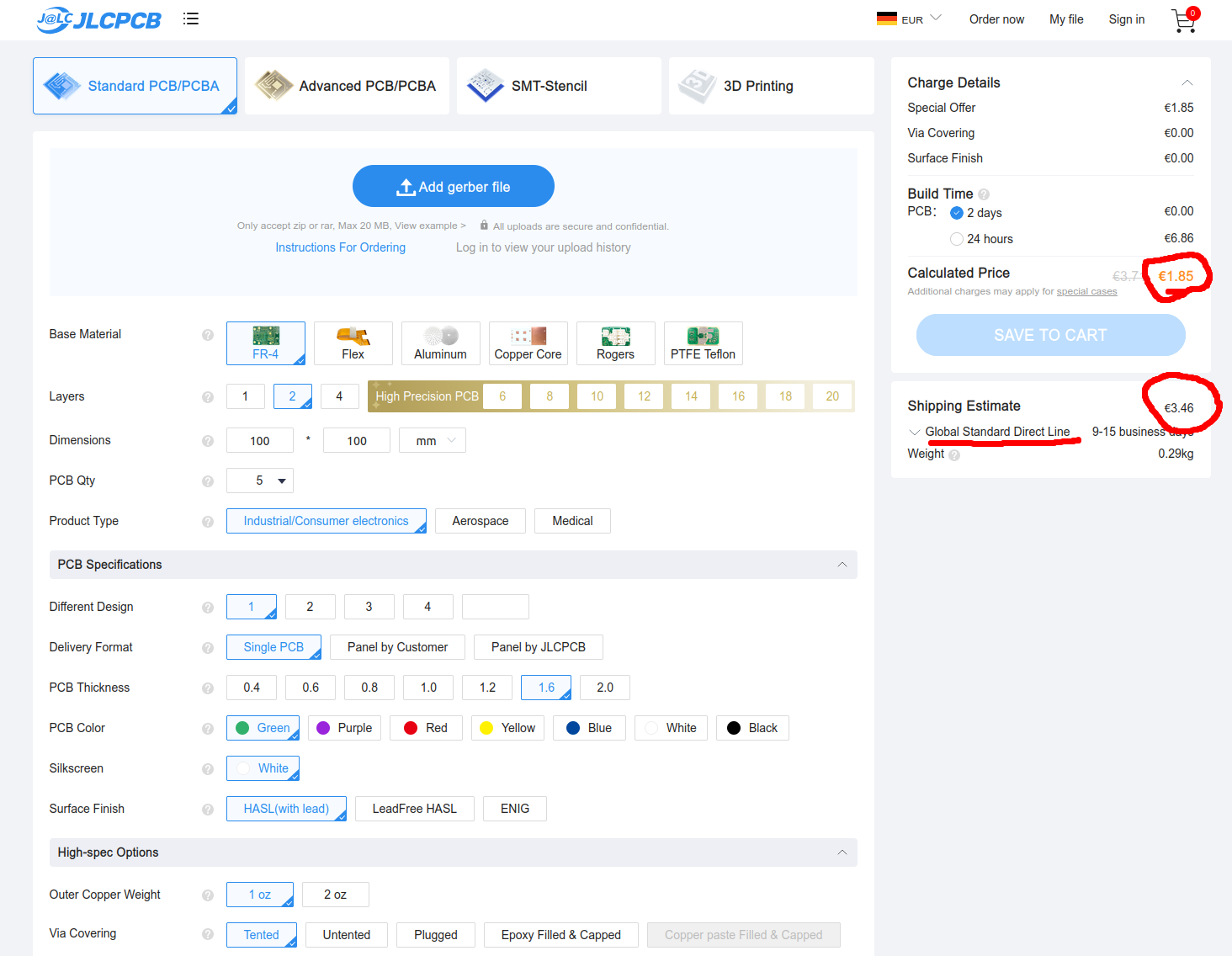The width and height of the screenshot is (1232, 956).
Task: Click the empty Different Design input box
Action: click(x=496, y=607)
